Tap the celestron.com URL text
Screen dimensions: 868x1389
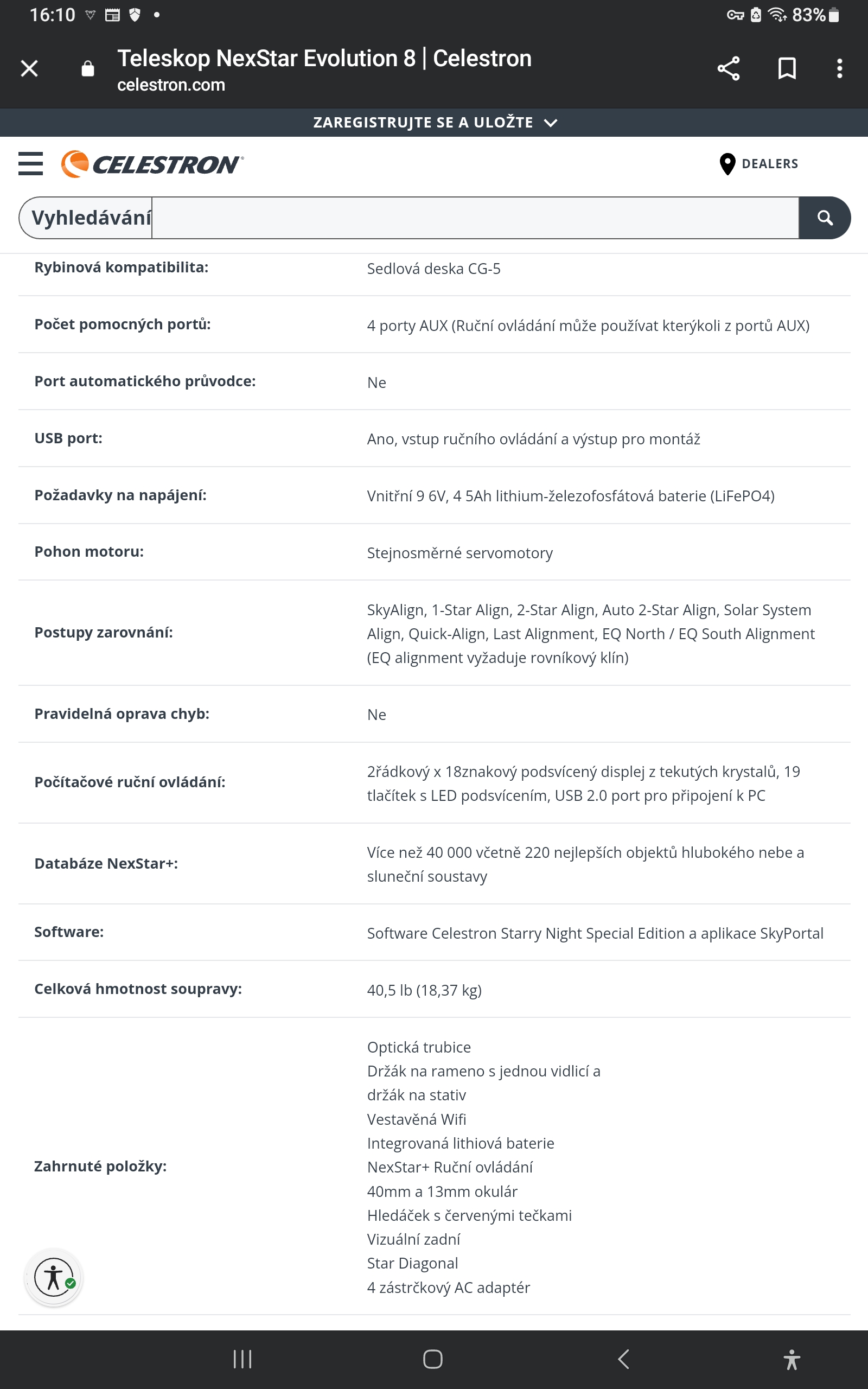(171, 85)
